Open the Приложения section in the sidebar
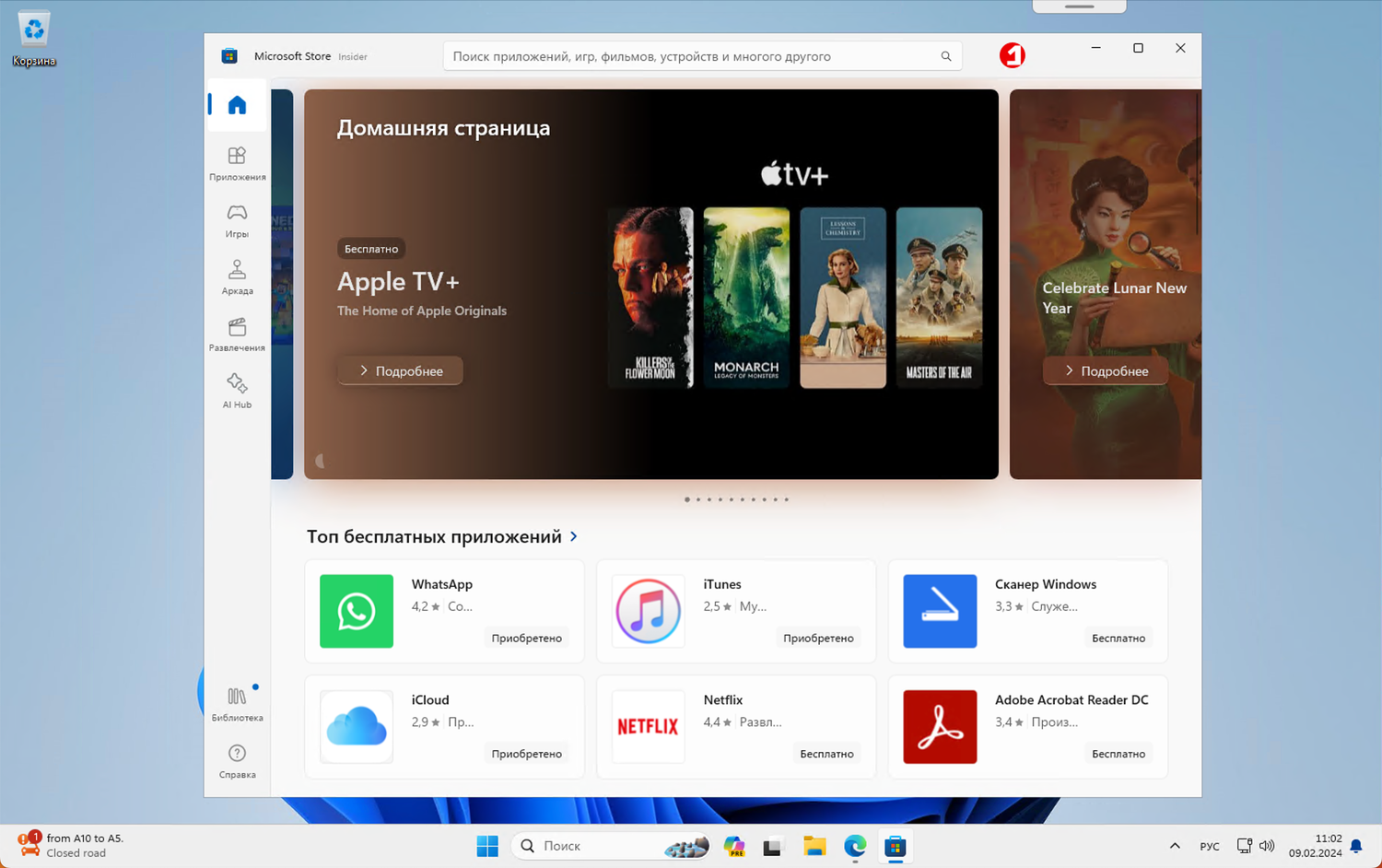The width and height of the screenshot is (1382, 868). click(237, 163)
